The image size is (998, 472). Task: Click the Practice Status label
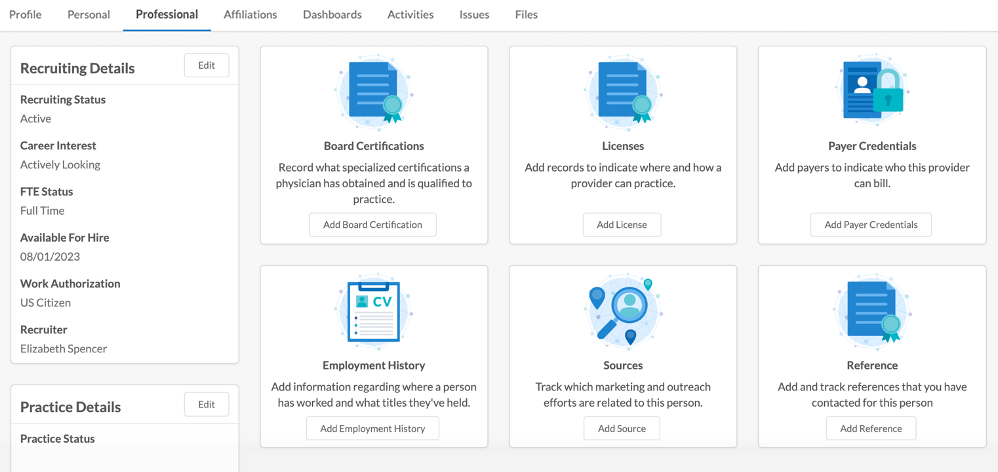click(57, 438)
